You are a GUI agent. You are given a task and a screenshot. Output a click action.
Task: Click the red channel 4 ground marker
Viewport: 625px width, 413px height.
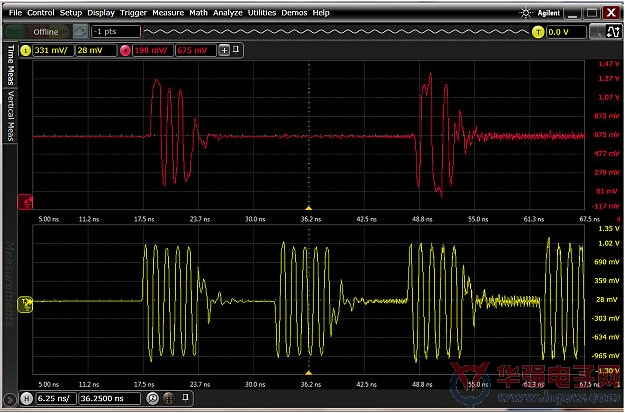pos(25,202)
